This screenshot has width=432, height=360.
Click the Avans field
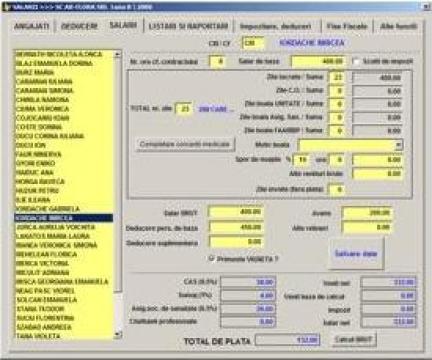click(x=367, y=213)
